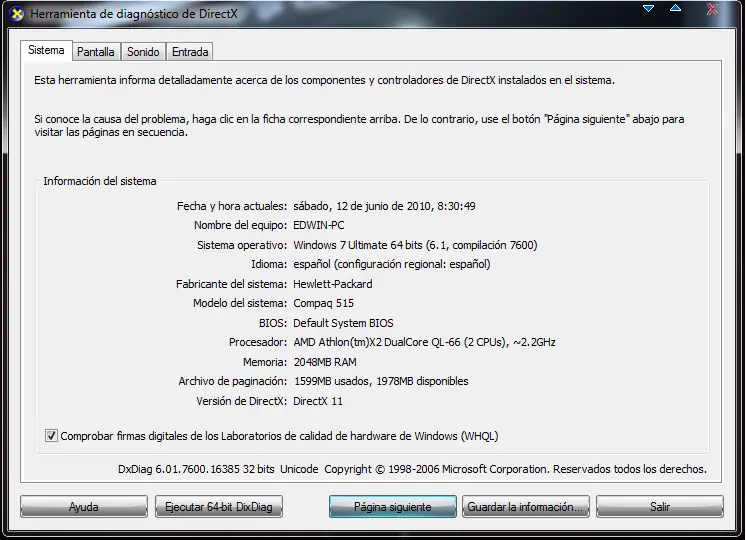This screenshot has width=746, height=540.
Task: Click the Esta herramienta informa description sentence
Action: click(324, 80)
